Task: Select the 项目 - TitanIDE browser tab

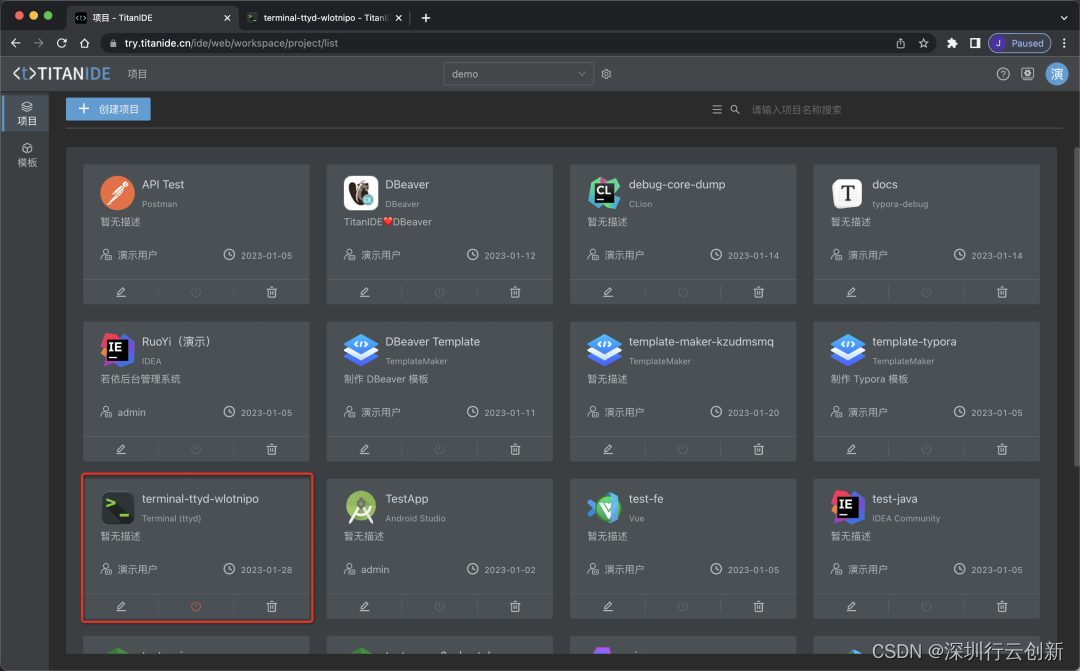Action: (152, 18)
